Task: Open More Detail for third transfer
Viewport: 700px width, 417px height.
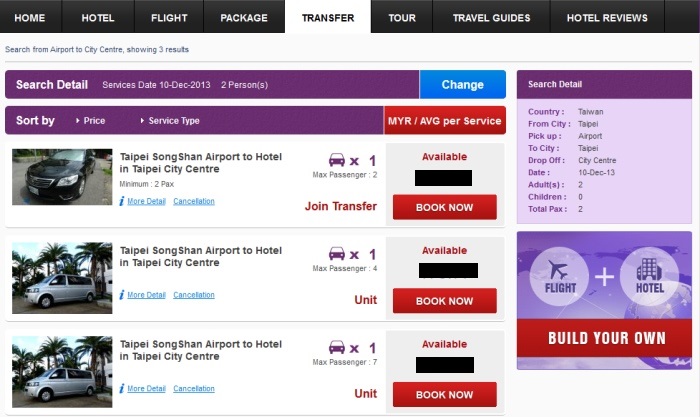Action: coord(146,388)
